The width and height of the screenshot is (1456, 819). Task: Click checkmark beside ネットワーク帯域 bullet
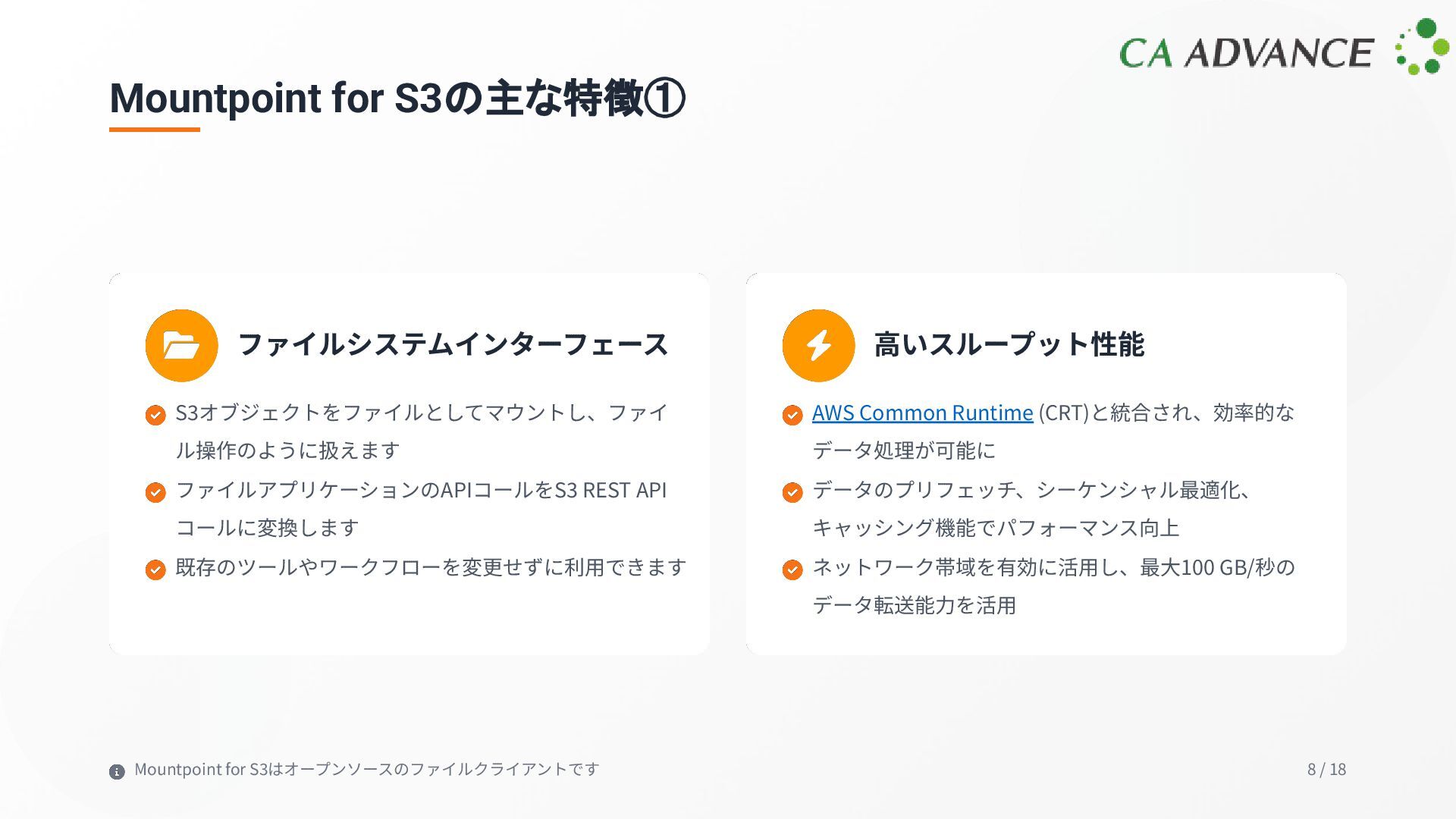tap(792, 570)
